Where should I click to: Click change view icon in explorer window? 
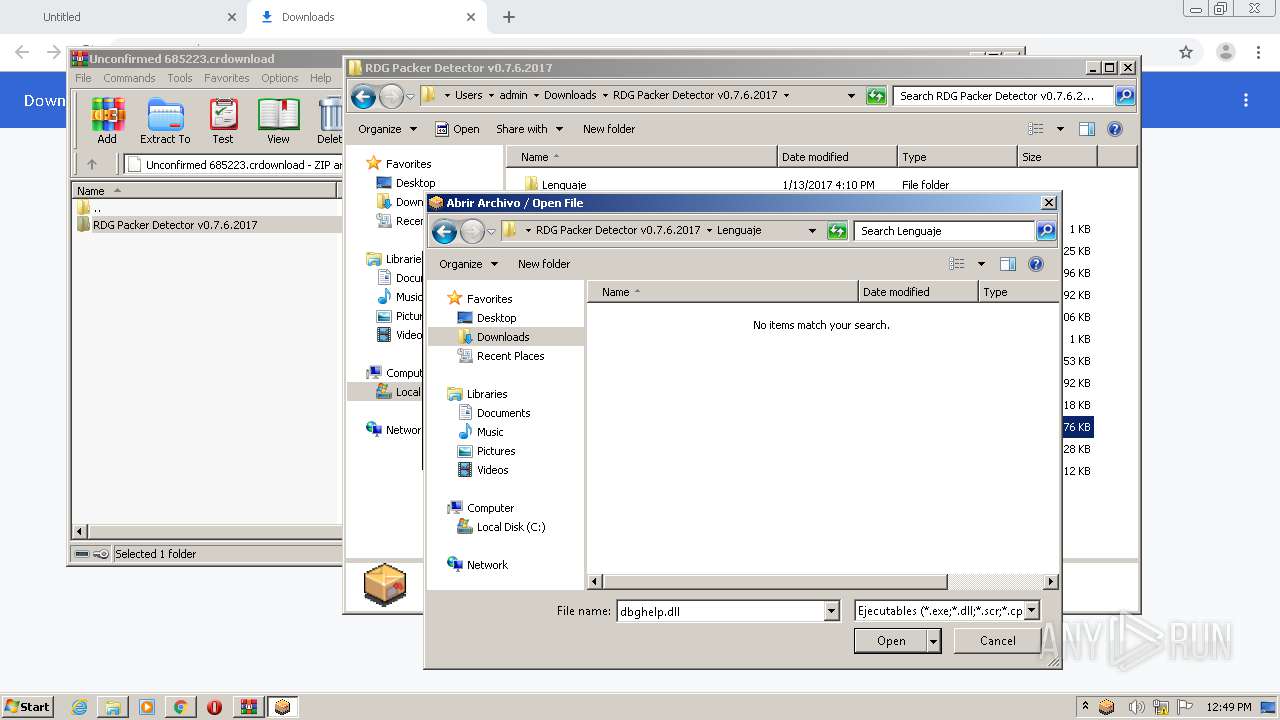1036,129
